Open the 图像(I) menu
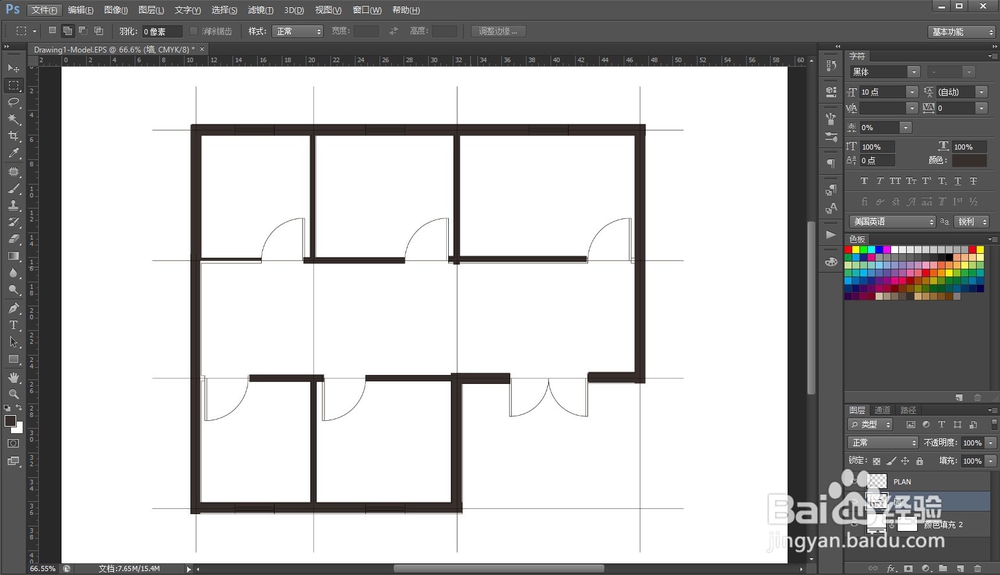Image resolution: width=1000 pixels, height=575 pixels. [115, 10]
